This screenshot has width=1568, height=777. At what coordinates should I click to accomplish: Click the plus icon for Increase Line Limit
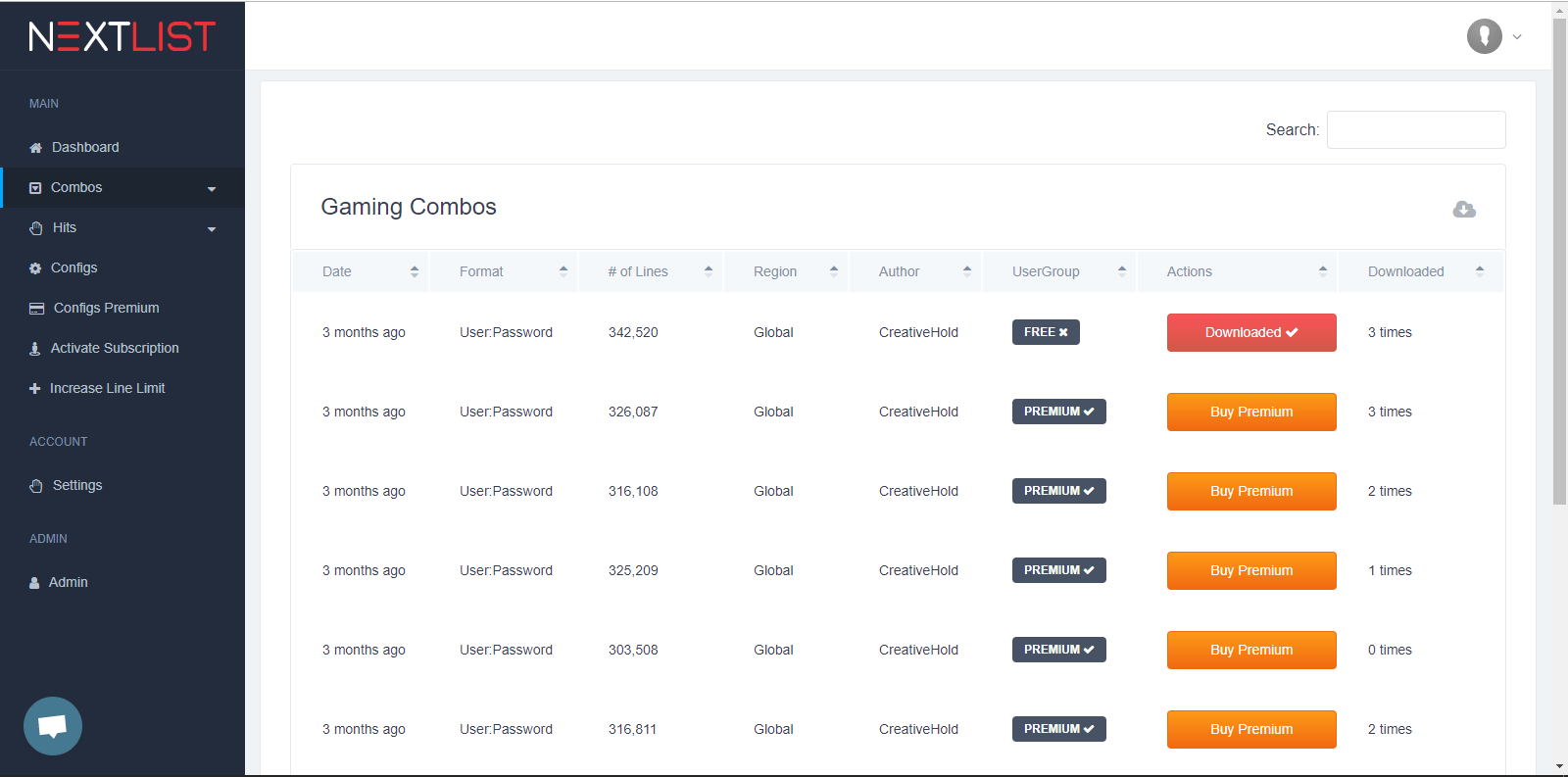35,389
